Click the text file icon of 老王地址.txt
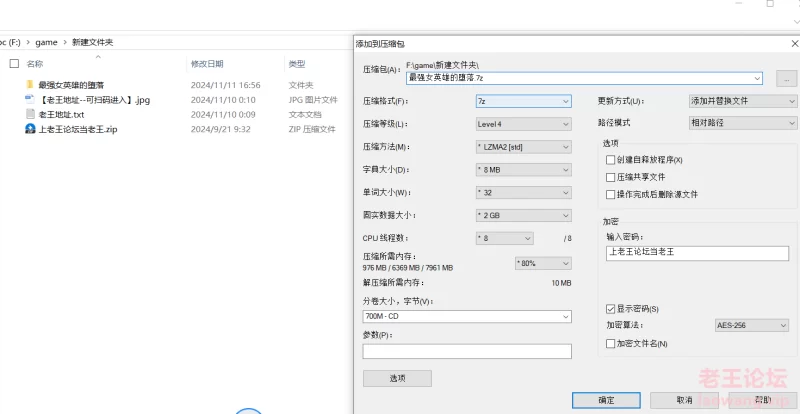The image size is (800, 414). 30,114
